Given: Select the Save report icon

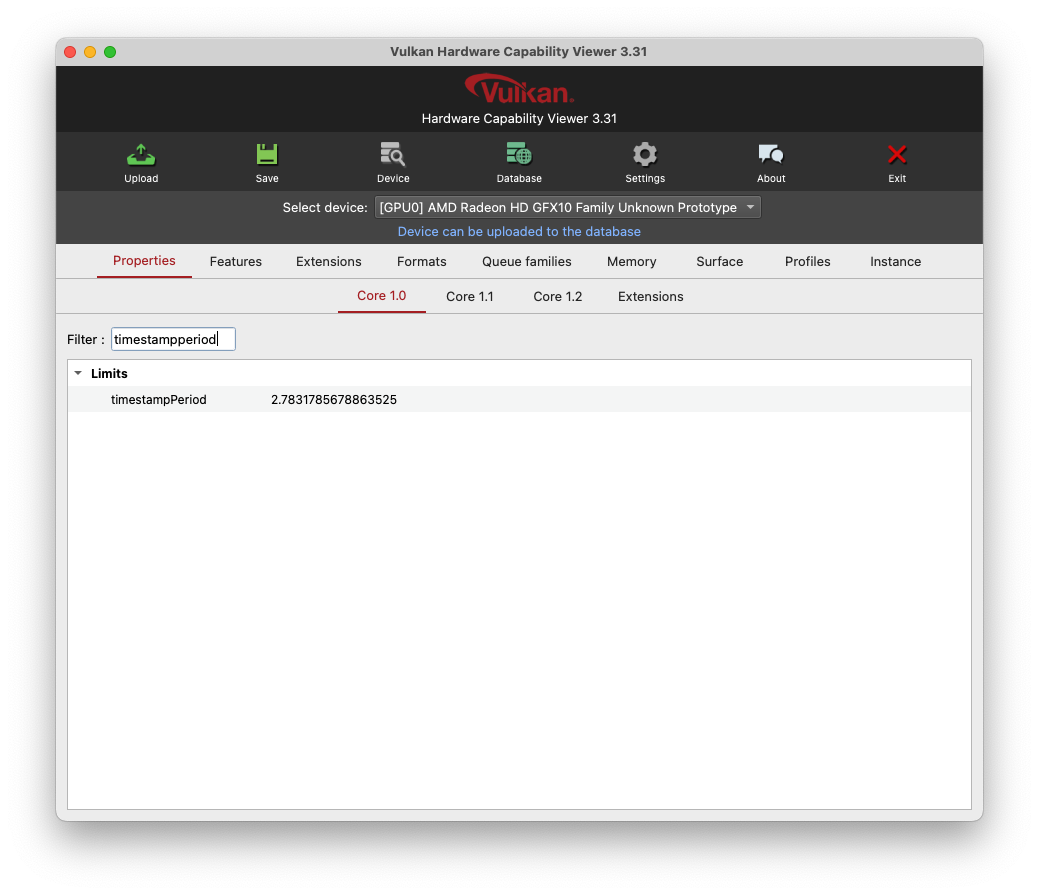Looking at the screenshot, I should [266, 160].
